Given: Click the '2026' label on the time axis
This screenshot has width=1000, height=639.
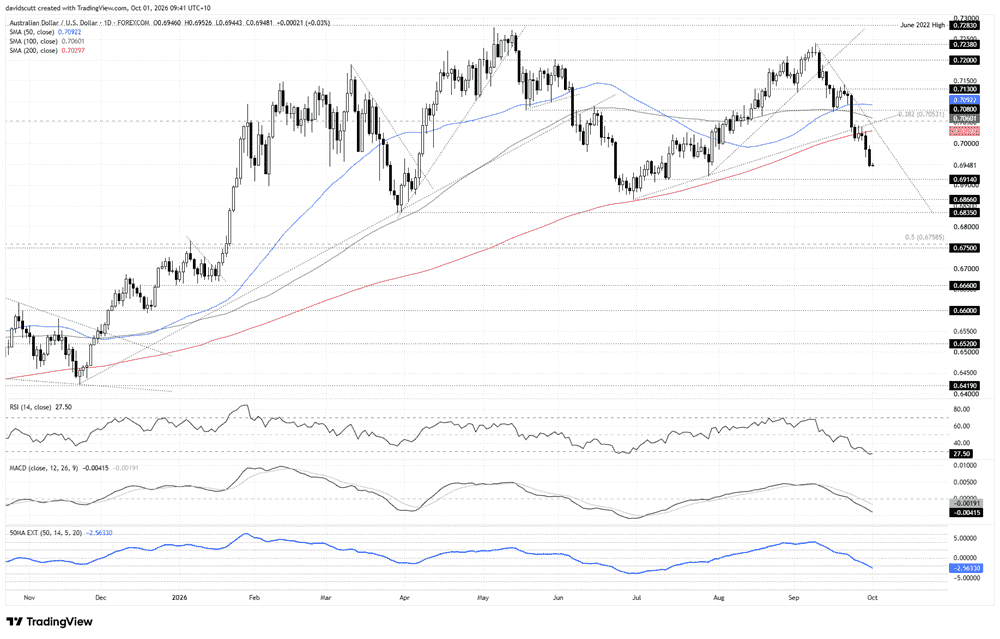Looking at the screenshot, I should pyautogui.click(x=180, y=598).
